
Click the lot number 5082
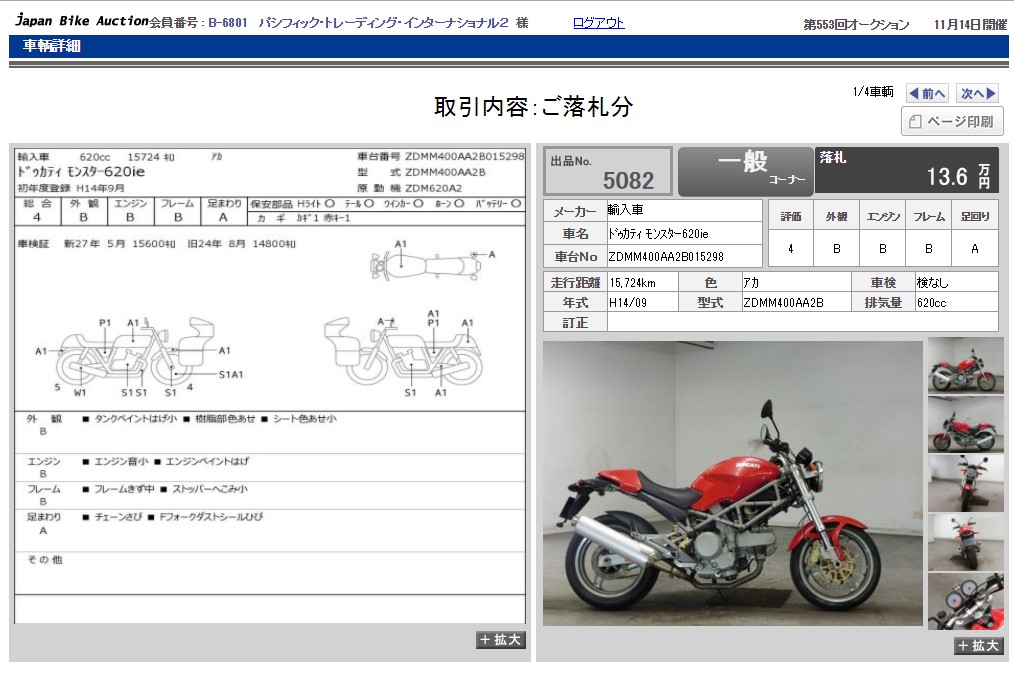628,180
